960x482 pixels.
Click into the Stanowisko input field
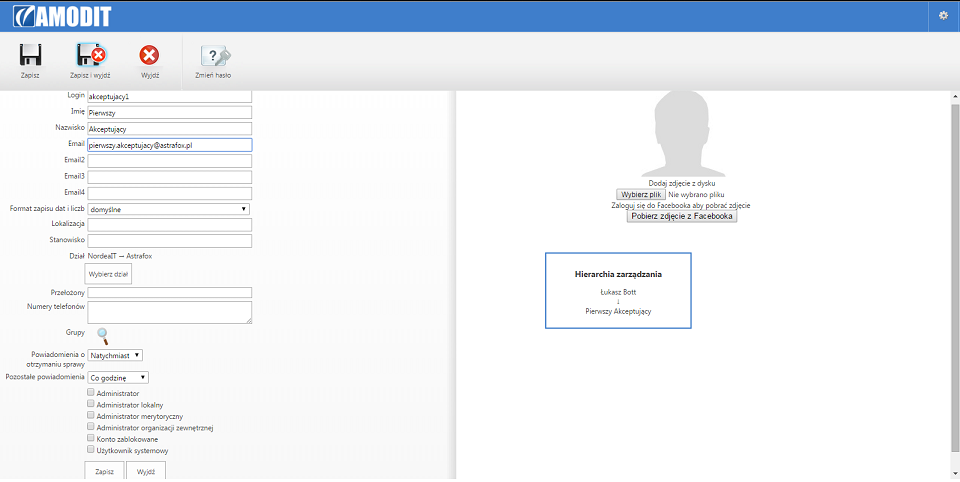[x=169, y=241]
